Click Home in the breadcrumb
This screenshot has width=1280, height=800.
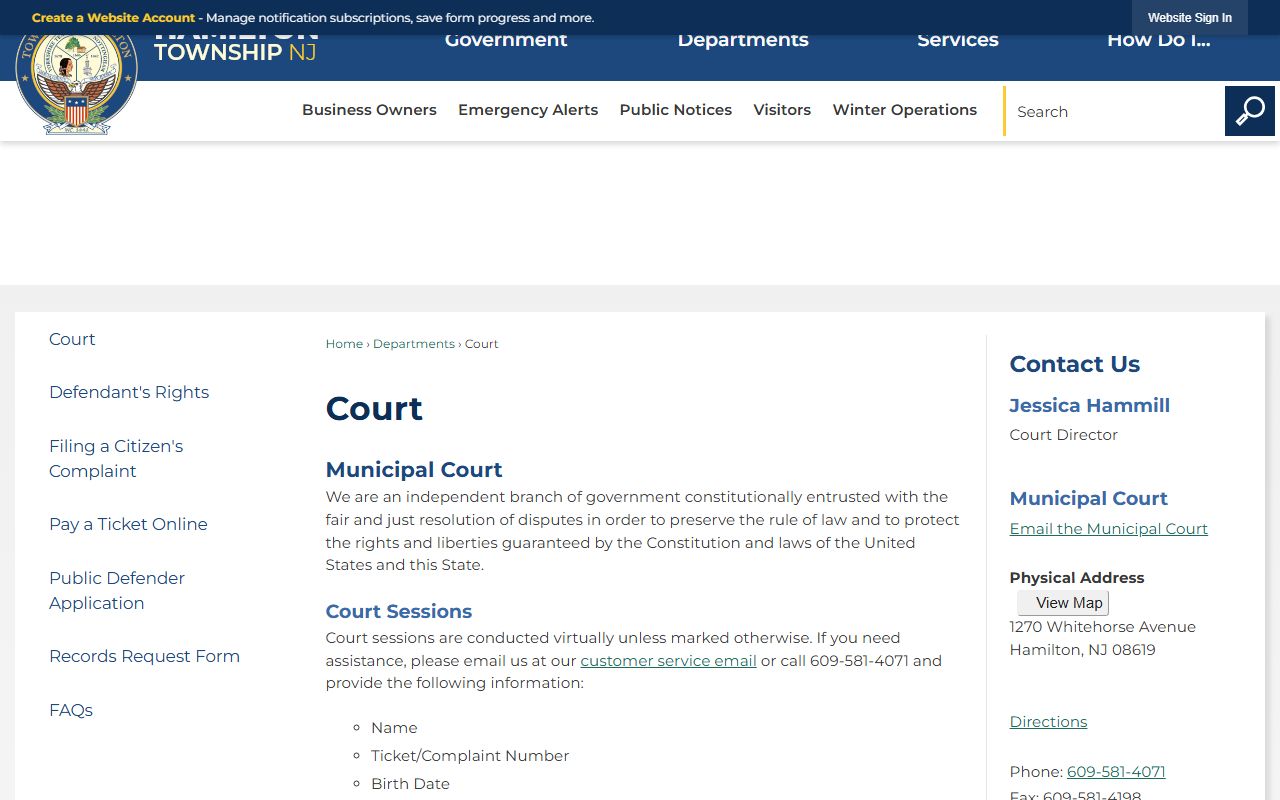pos(344,344)
